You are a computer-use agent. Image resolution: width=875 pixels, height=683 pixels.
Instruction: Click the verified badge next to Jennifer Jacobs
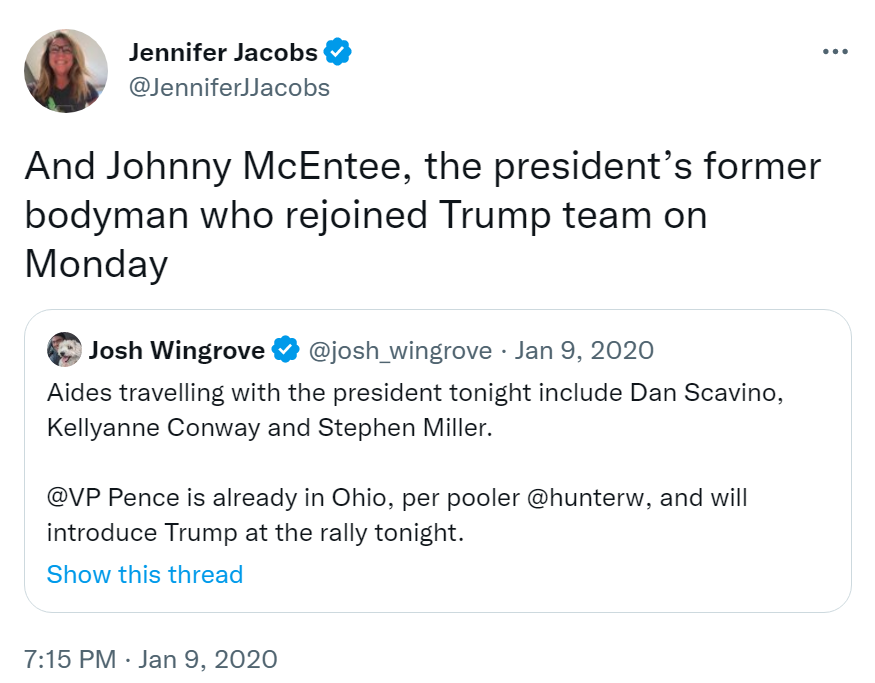(338, 52)
